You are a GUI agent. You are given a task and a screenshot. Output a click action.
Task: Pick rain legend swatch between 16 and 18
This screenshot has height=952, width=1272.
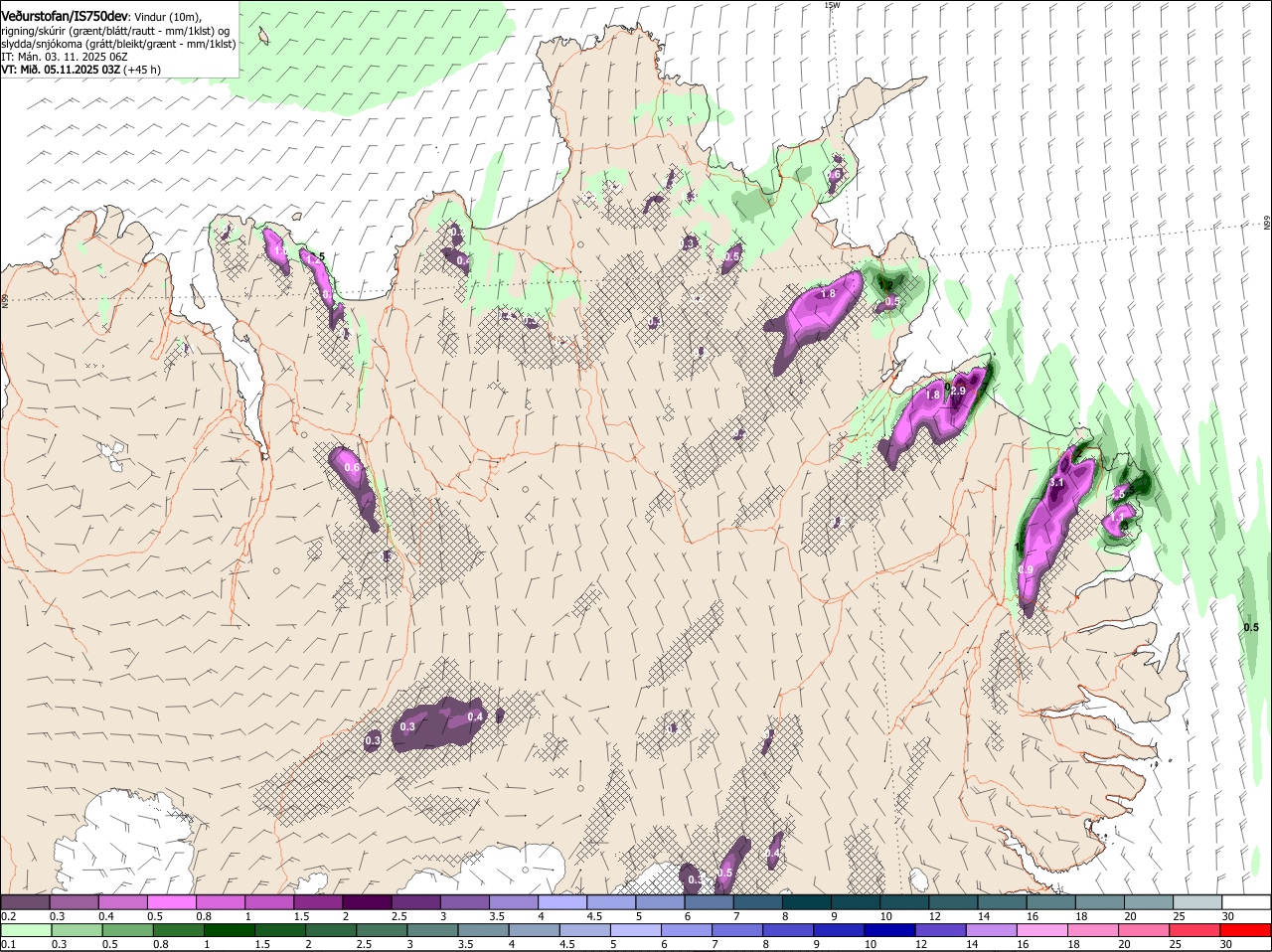(1043, 930)
